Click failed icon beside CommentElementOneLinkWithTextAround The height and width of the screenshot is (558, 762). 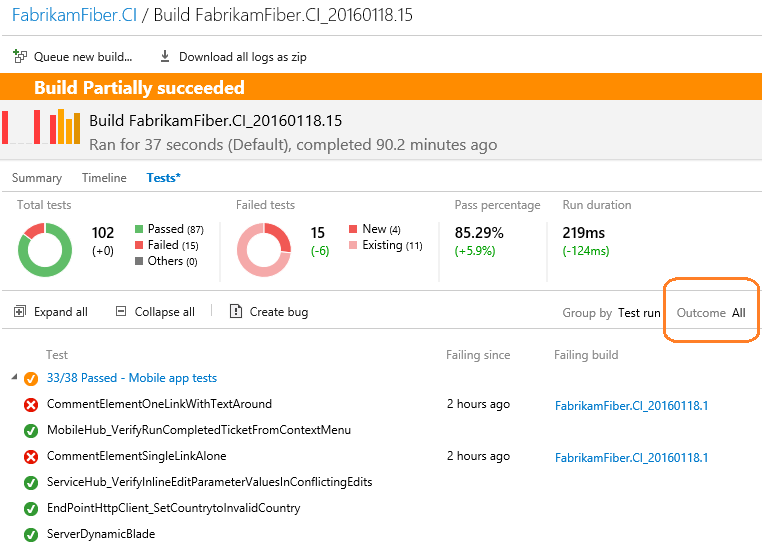point(31,404)
